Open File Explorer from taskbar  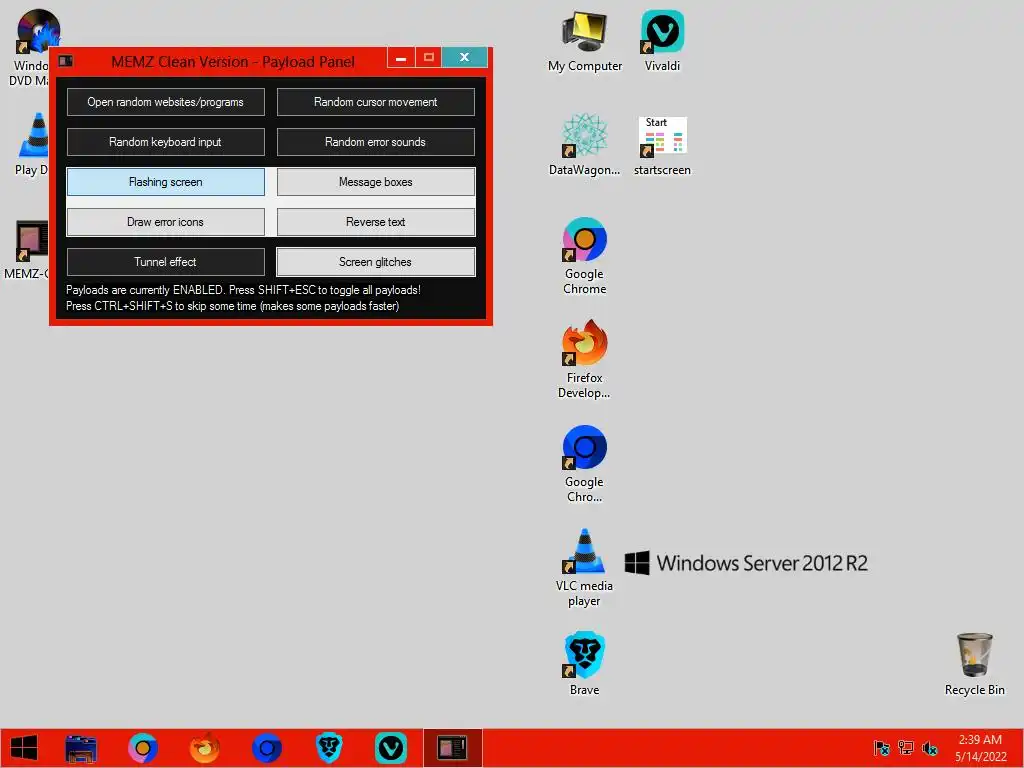pos(81,748)
